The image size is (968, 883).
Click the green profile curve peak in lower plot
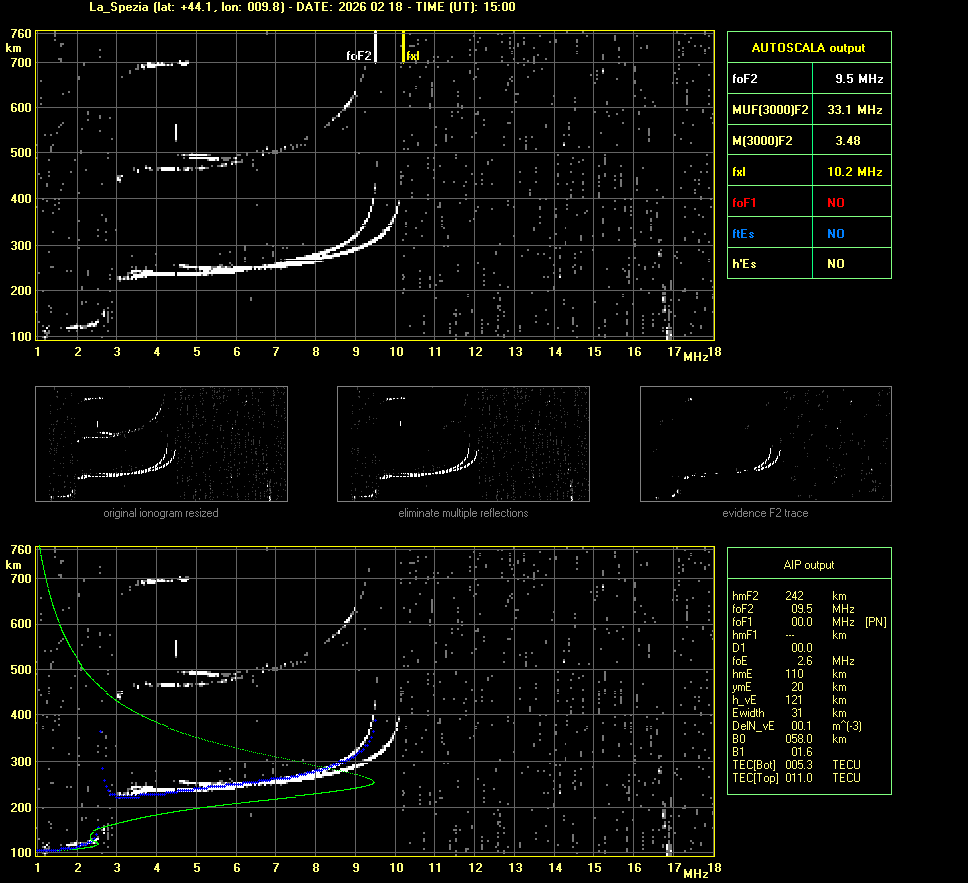372,782
